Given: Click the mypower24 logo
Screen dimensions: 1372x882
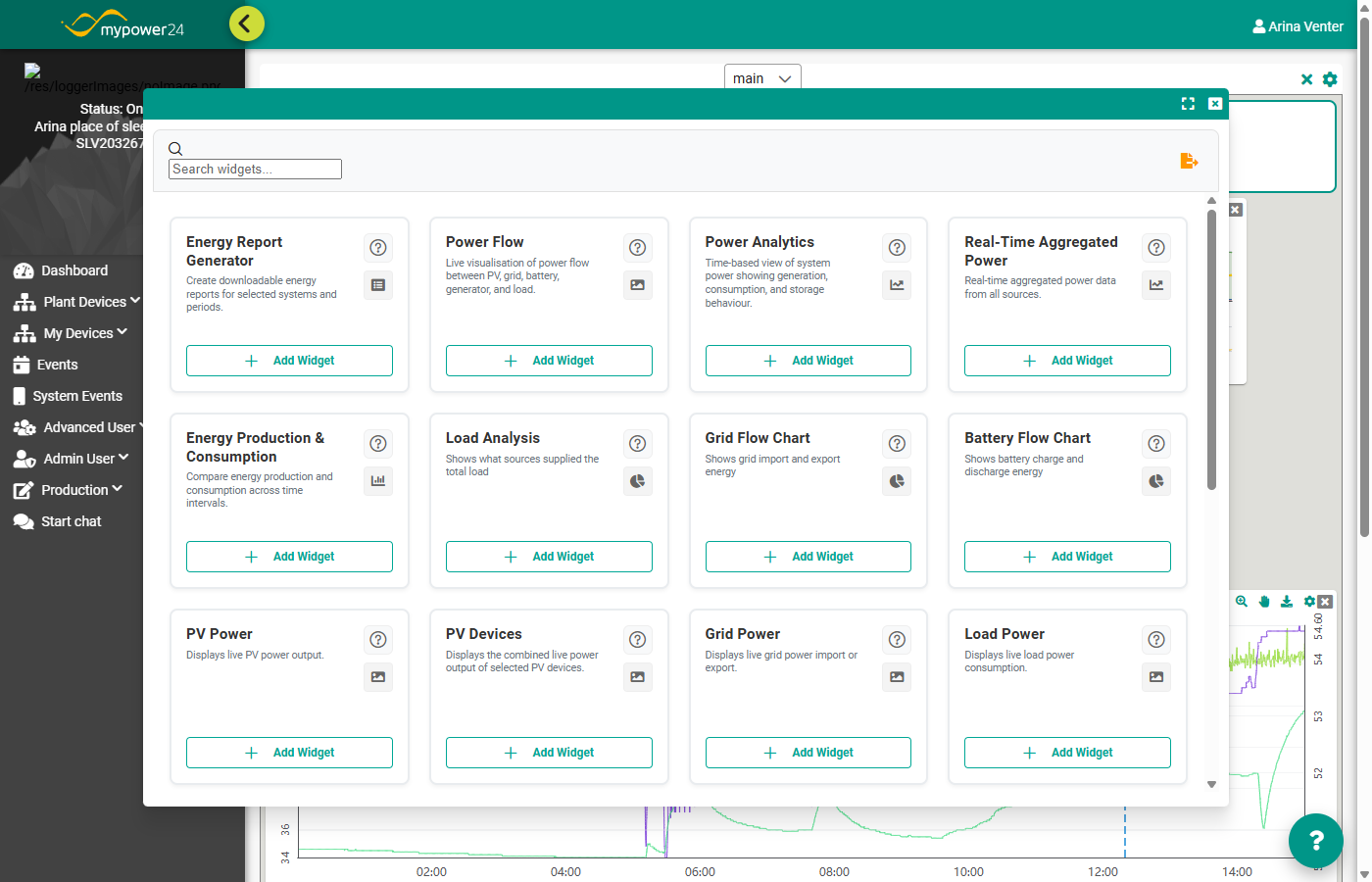Looking at the screenshot, I should click(122, 24).
